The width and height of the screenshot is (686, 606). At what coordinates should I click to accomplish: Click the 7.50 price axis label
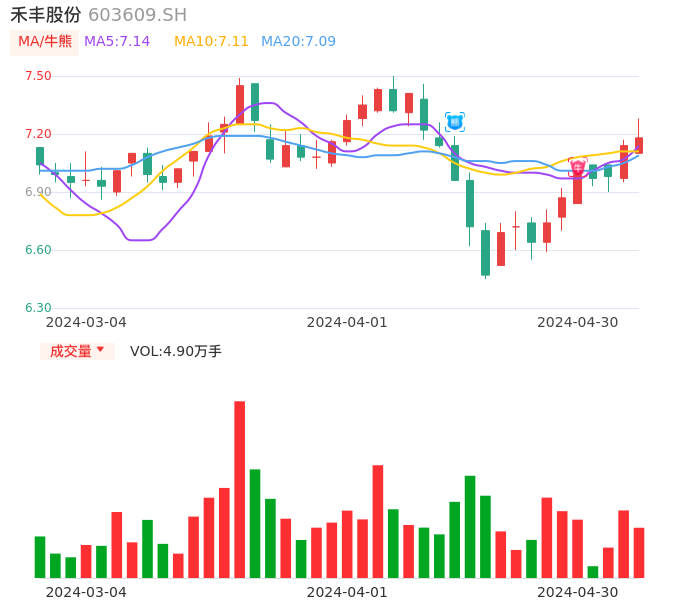(38, 76)
